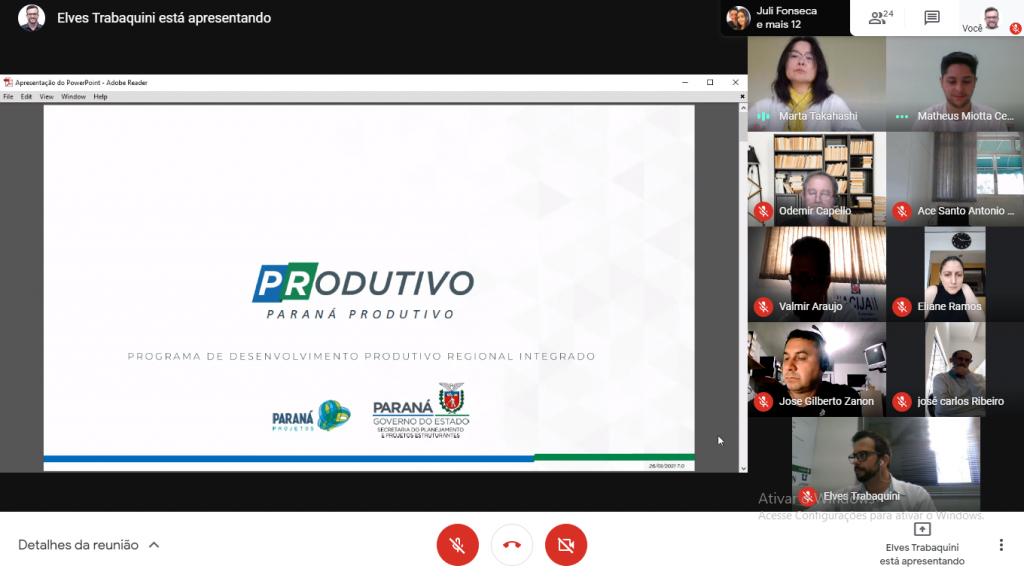
Task: Open the three-dot more options menu
Action: pos(1001,545)
